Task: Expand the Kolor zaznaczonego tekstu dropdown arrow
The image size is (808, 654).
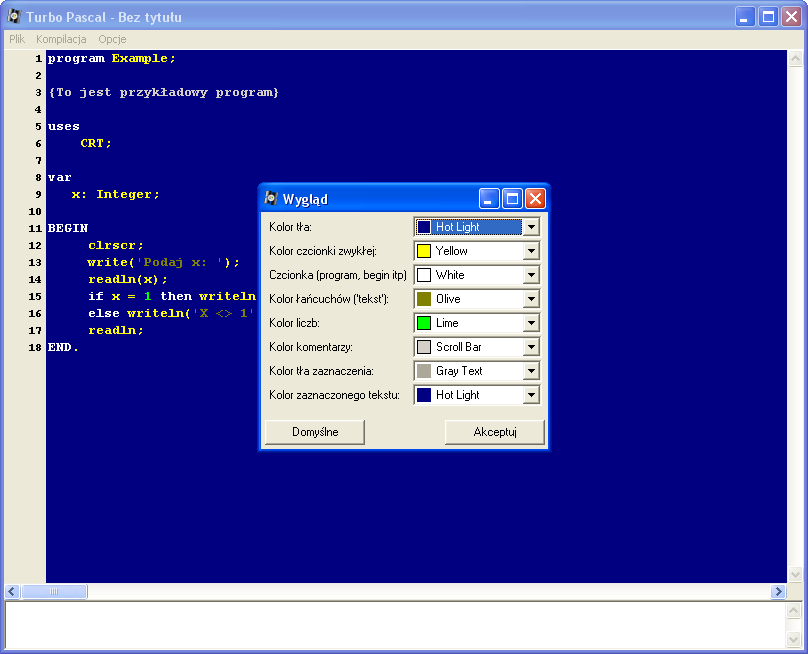Action: tap(531, 395)
